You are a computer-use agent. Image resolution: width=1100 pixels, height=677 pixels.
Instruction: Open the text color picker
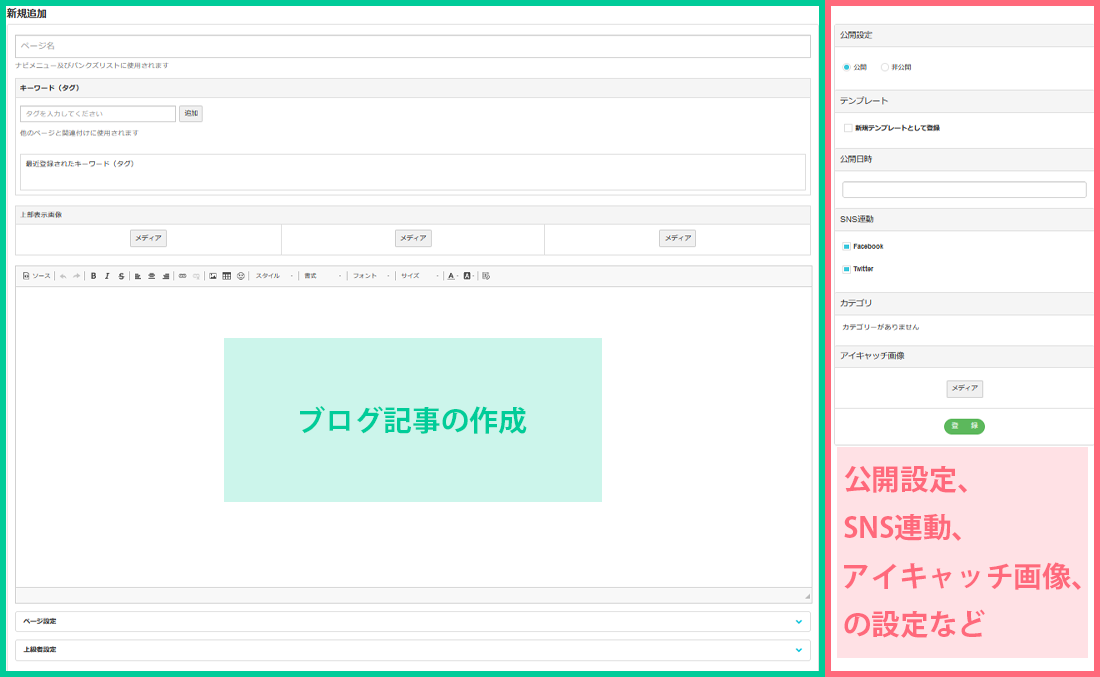452,276
